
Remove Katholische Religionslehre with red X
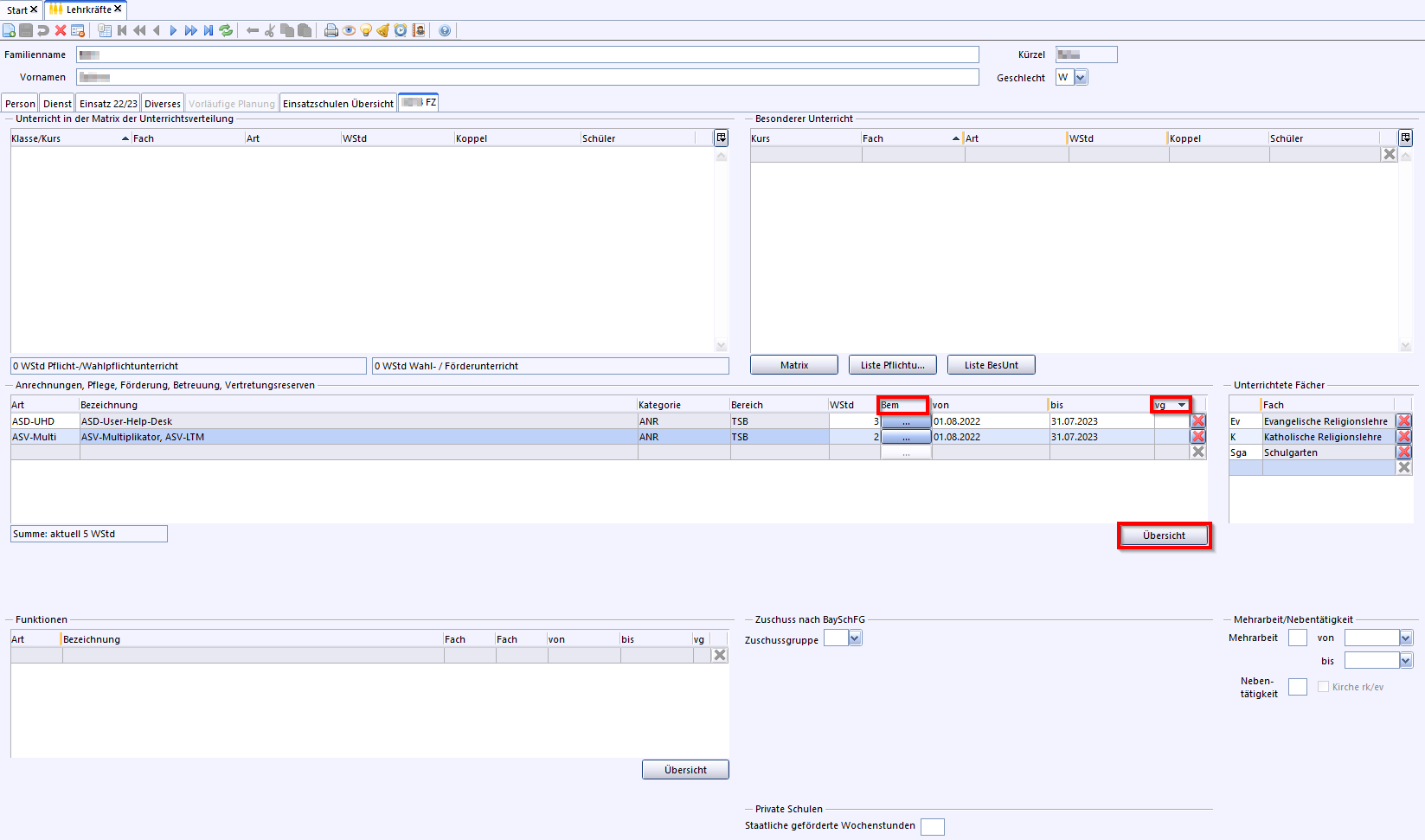1404,437
